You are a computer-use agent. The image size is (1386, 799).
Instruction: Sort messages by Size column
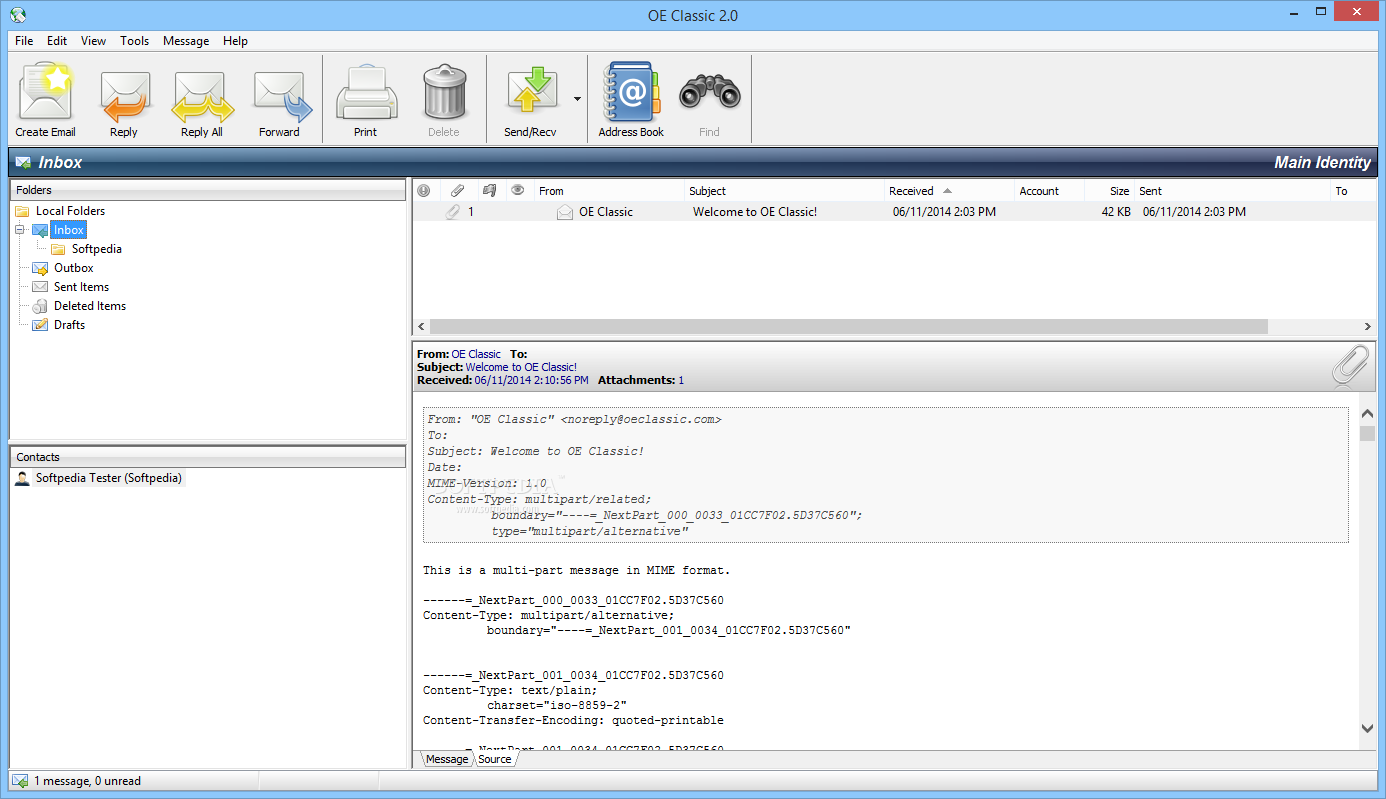[x=1109, y=190]
